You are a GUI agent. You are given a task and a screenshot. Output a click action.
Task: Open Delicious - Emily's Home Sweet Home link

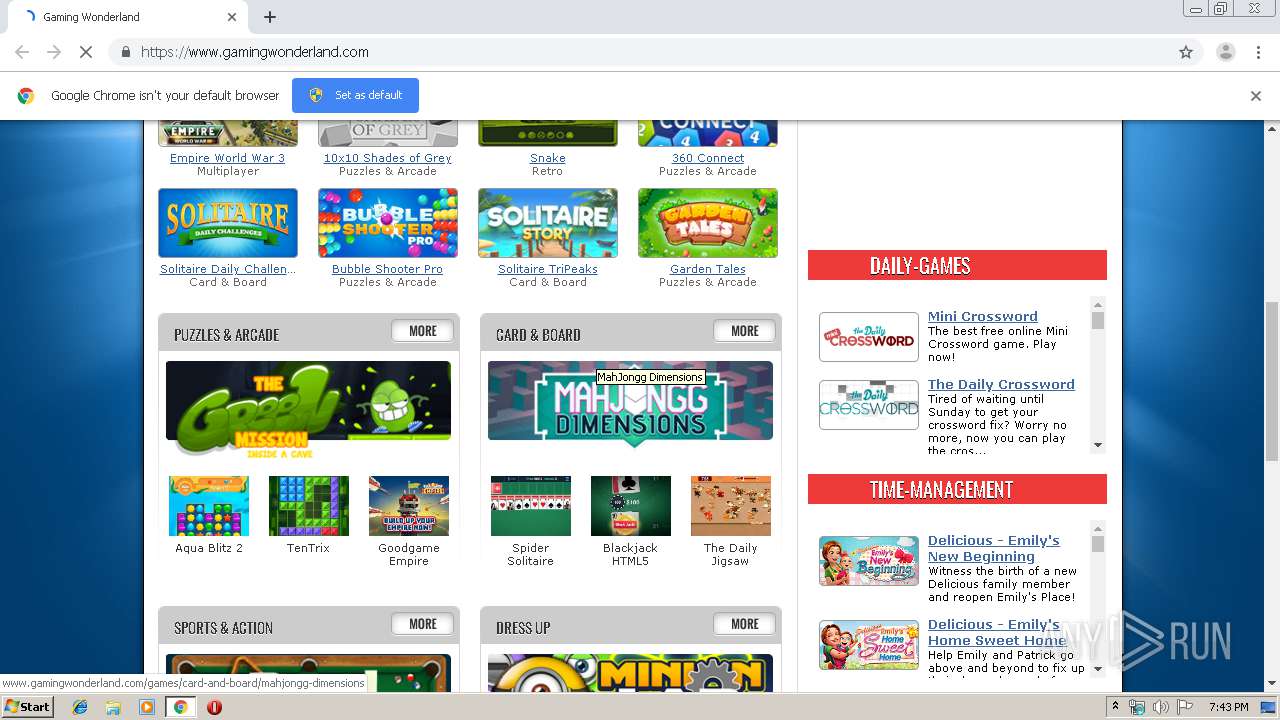click(x=997, y=632)
